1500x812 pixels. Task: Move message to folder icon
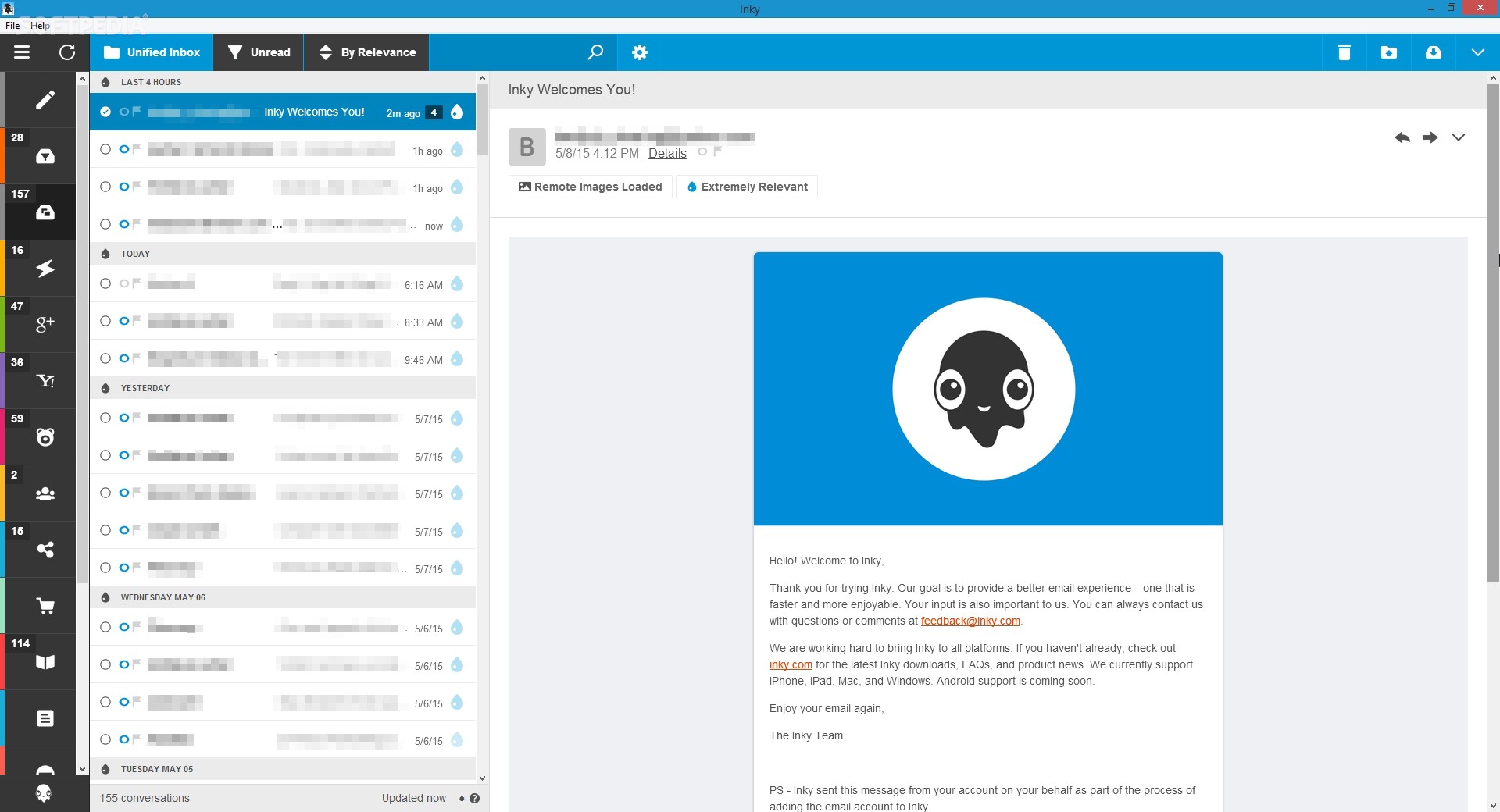point(1388,52)
